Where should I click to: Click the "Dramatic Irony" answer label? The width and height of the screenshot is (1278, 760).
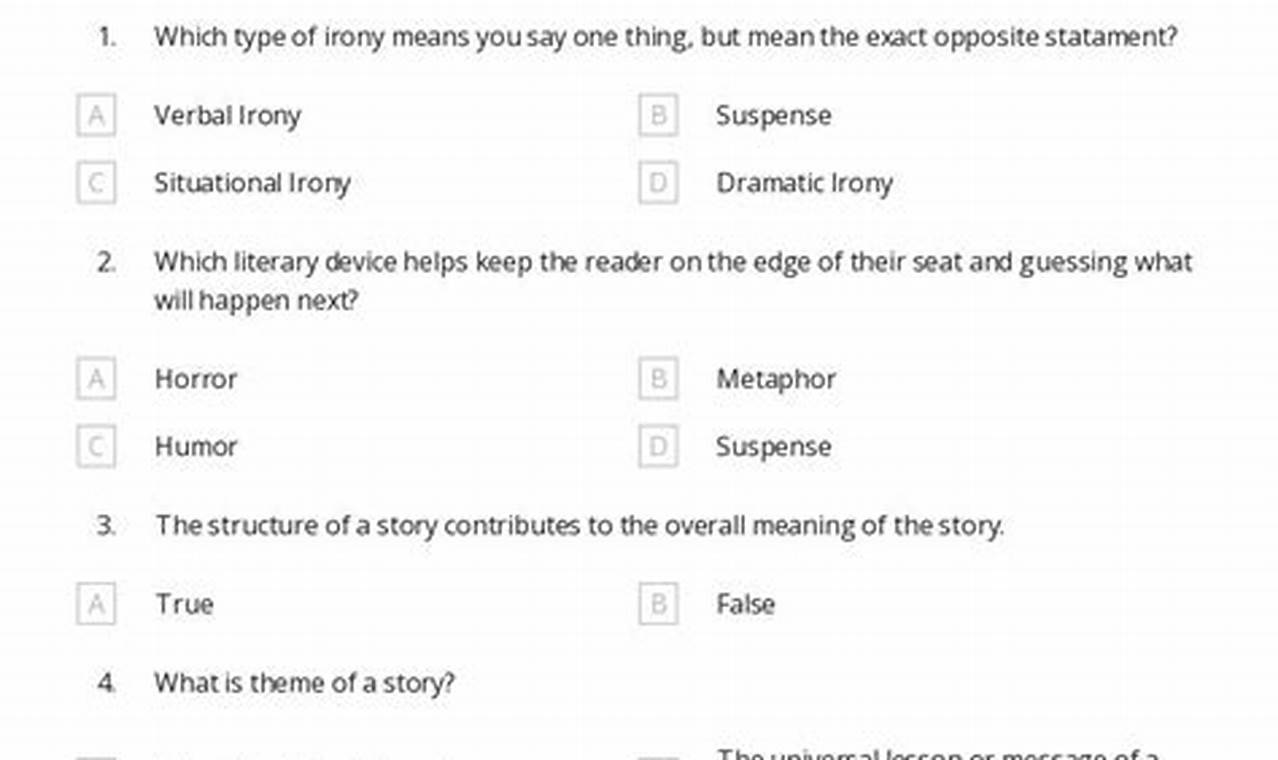(x=804, y=183)
